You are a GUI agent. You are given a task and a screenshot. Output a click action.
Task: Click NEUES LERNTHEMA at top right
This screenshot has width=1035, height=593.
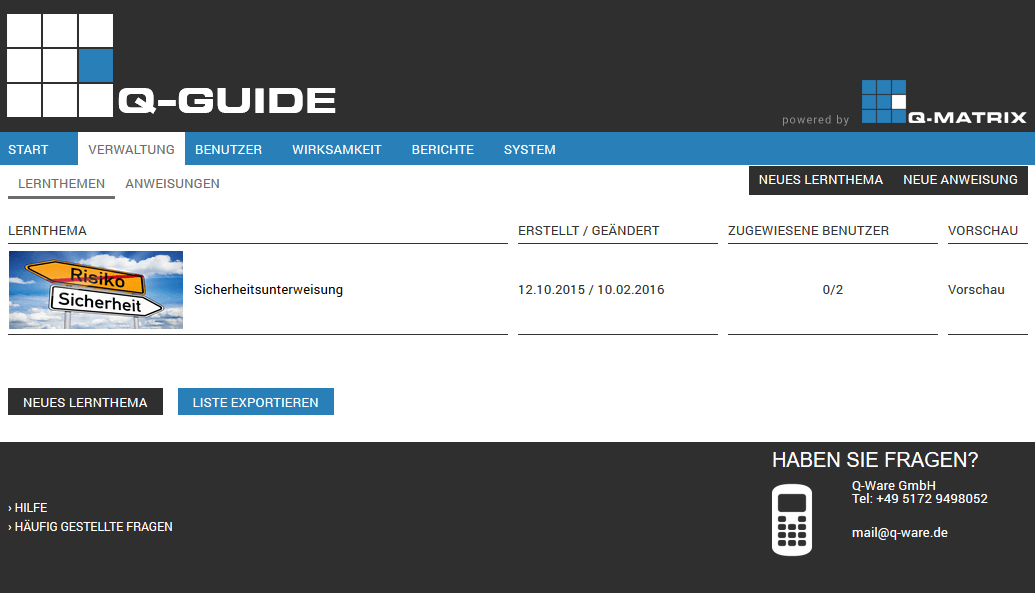(821, 180)
